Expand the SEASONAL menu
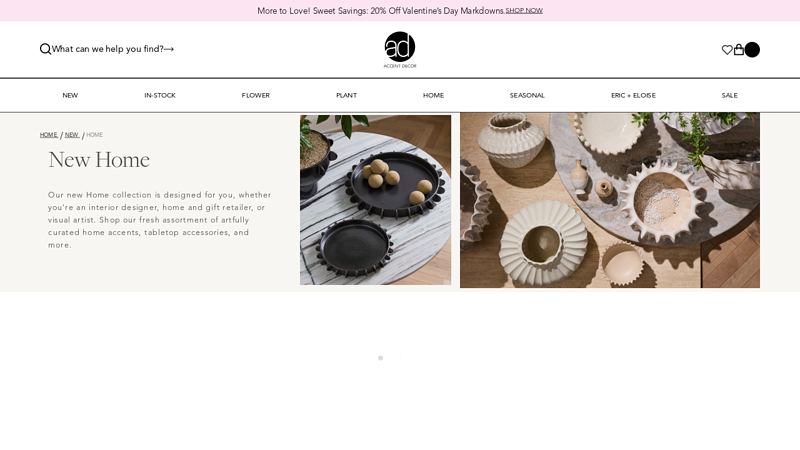This screenshot has width=800, height=450. (527, 95)
